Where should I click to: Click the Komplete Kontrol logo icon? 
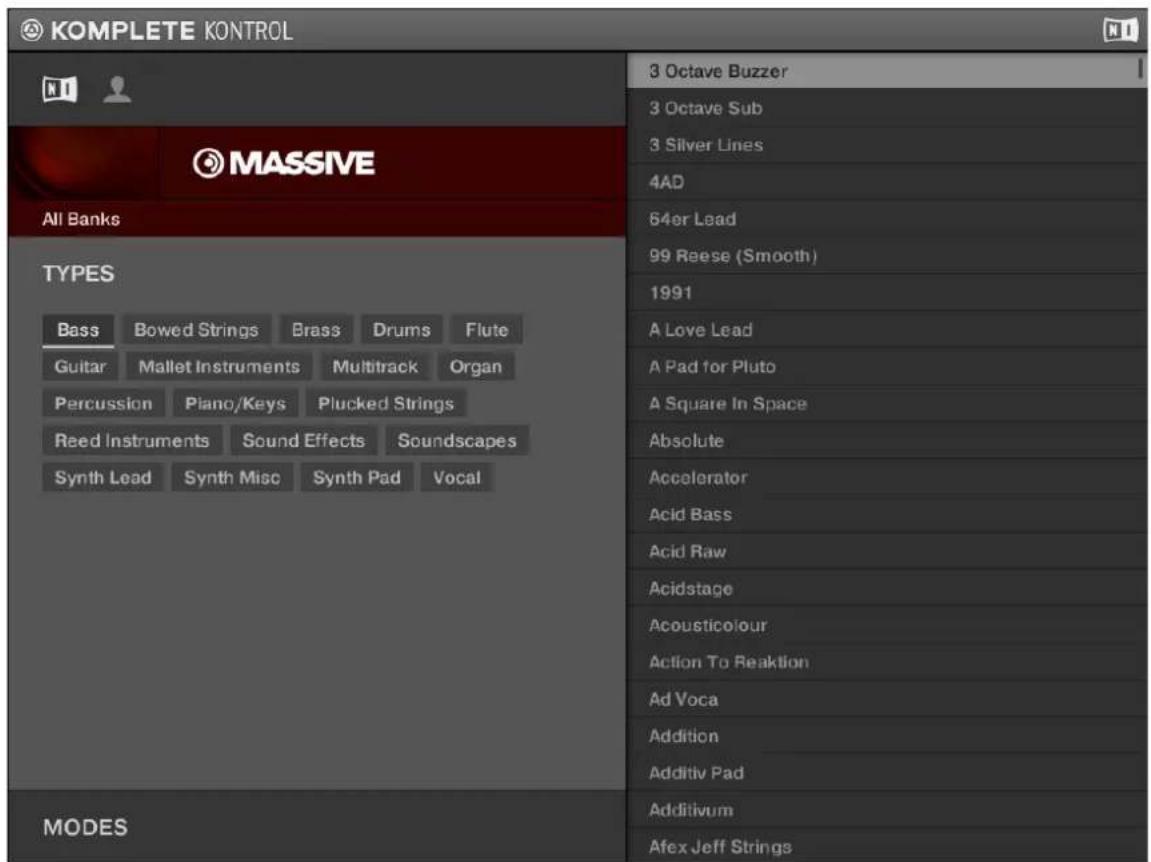click(32, 30)
